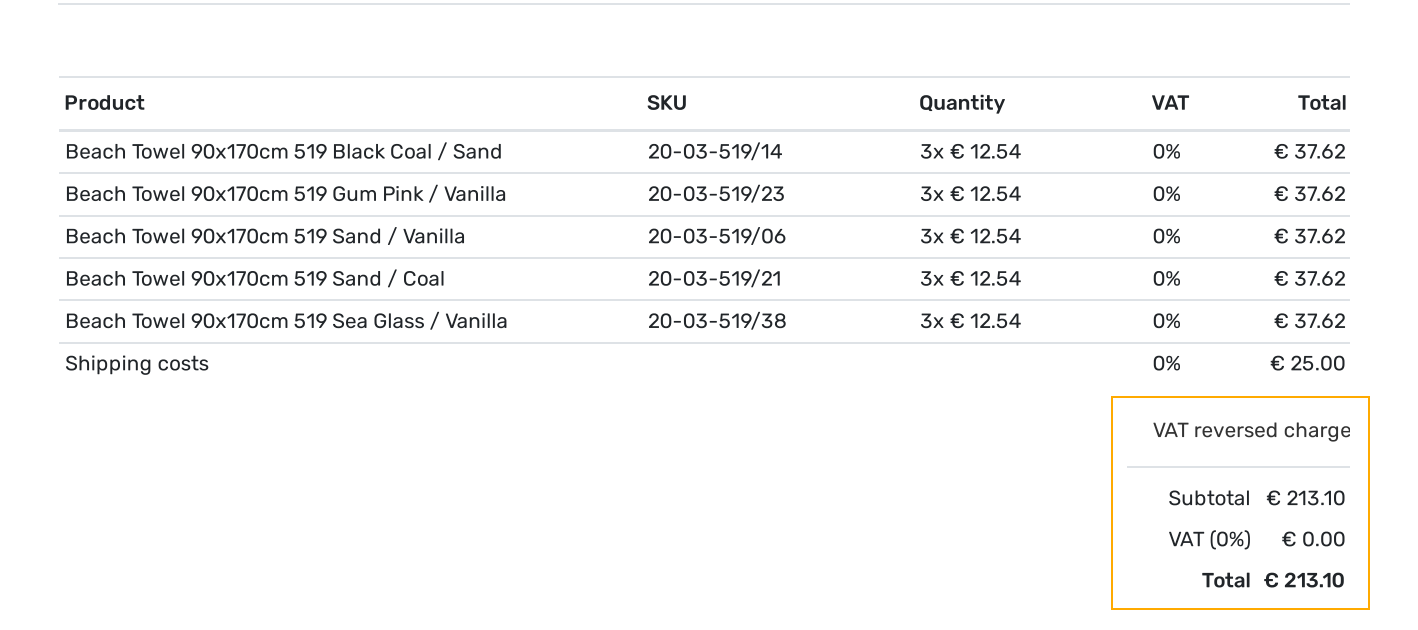
Task: Click the VAT column header
Action: coord(1170,103)
